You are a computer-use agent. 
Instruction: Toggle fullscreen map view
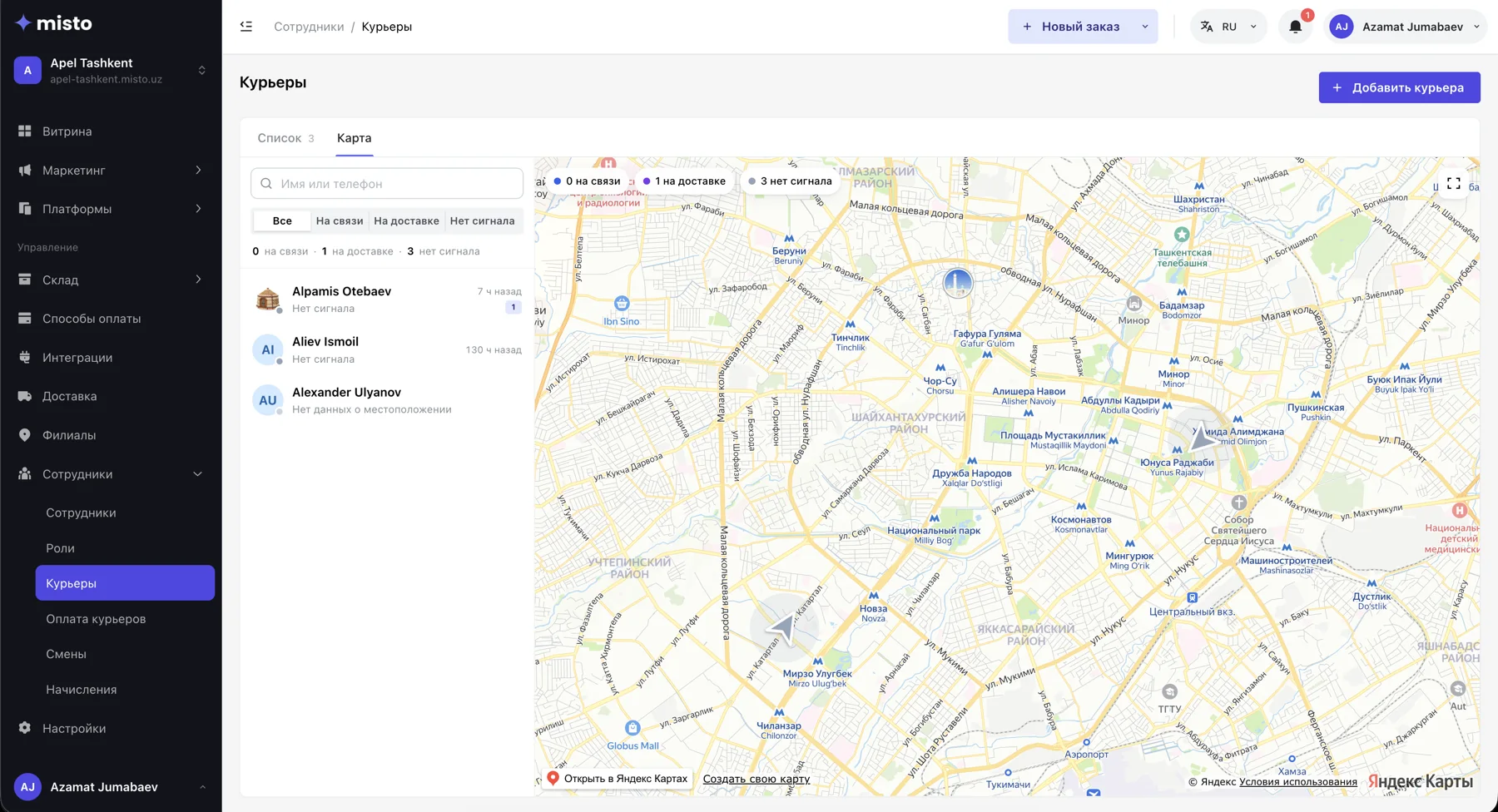pyautogui.click(x=1454, y=183)
